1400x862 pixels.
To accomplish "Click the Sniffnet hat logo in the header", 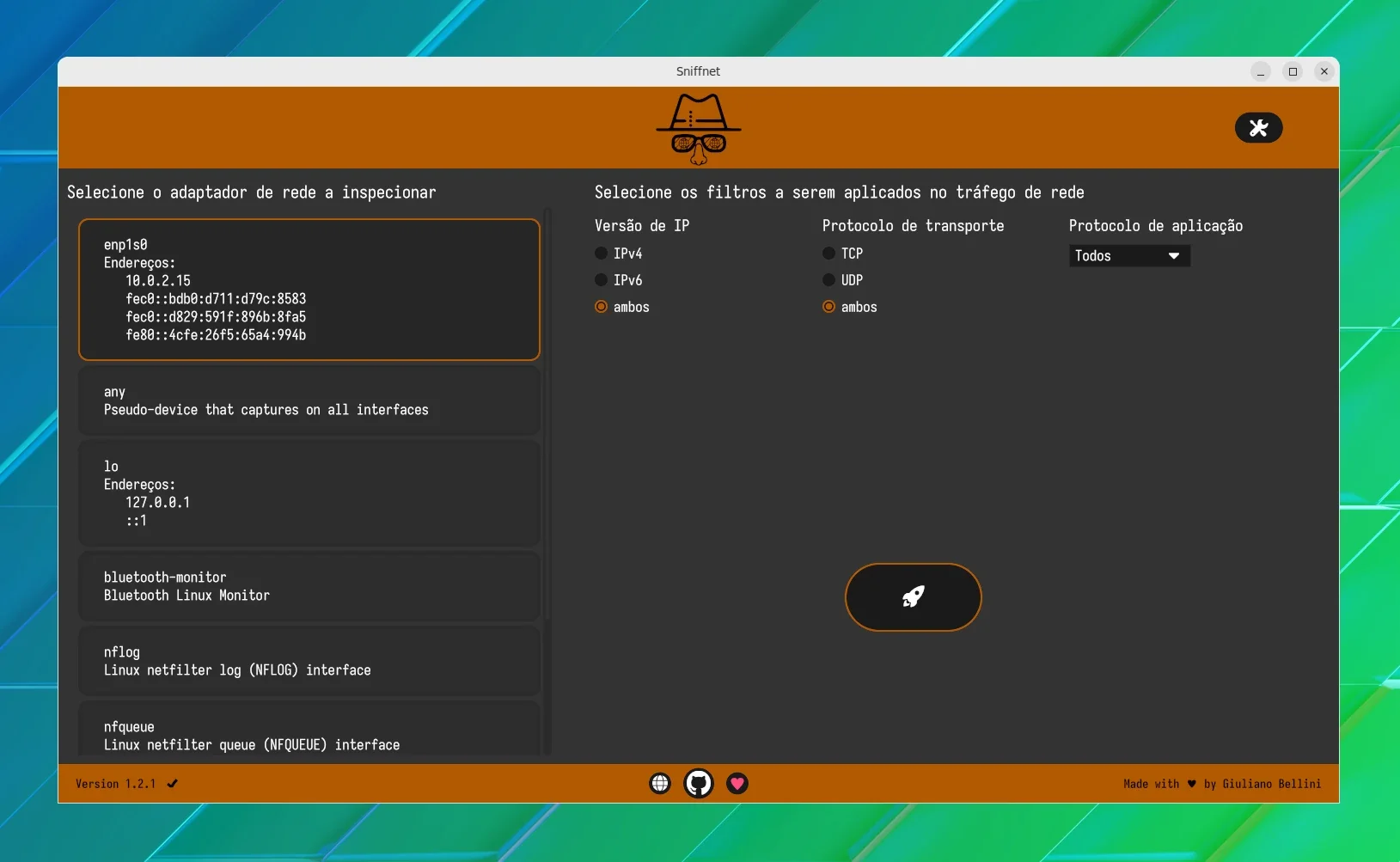I will 699,129.
